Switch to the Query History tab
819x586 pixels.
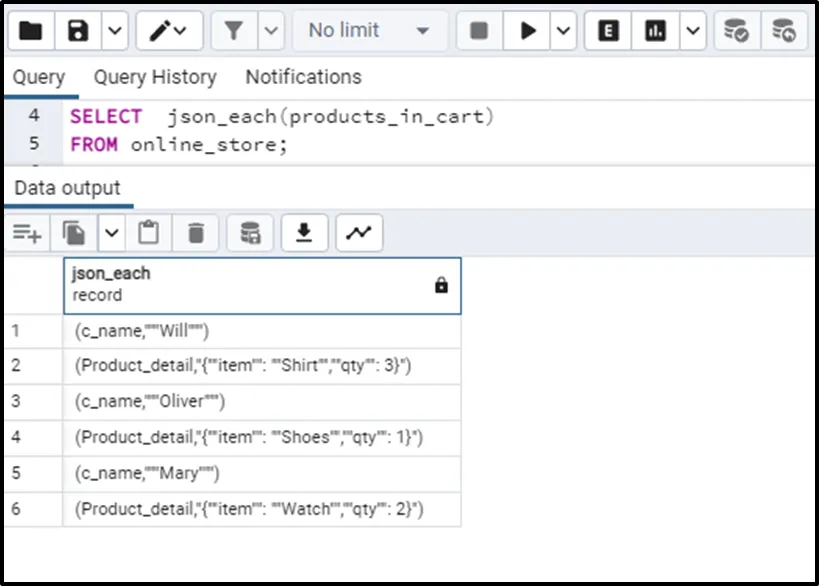pyautogui.click(x=155, y=77)
